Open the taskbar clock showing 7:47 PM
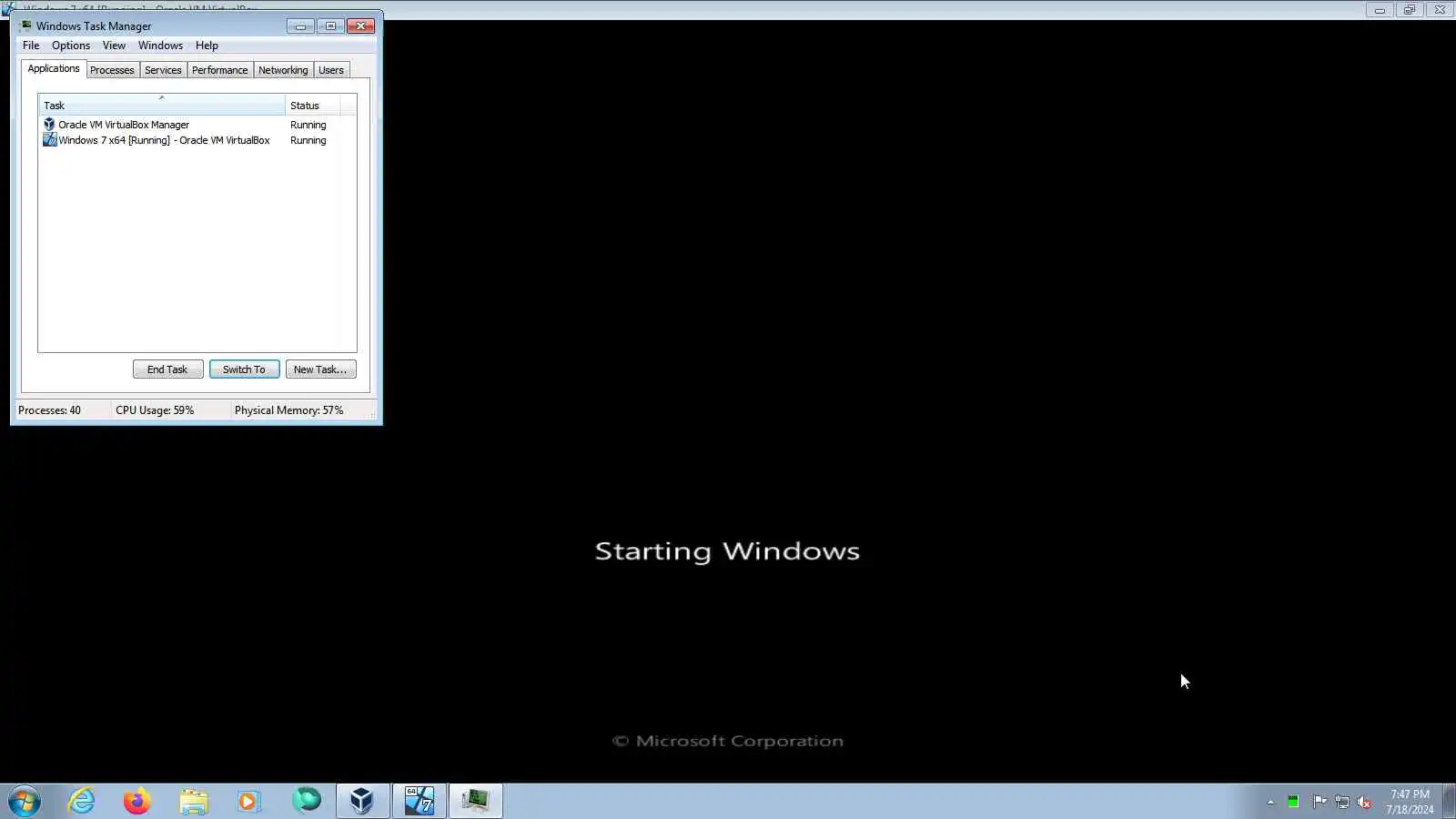 pos(1410,802)
